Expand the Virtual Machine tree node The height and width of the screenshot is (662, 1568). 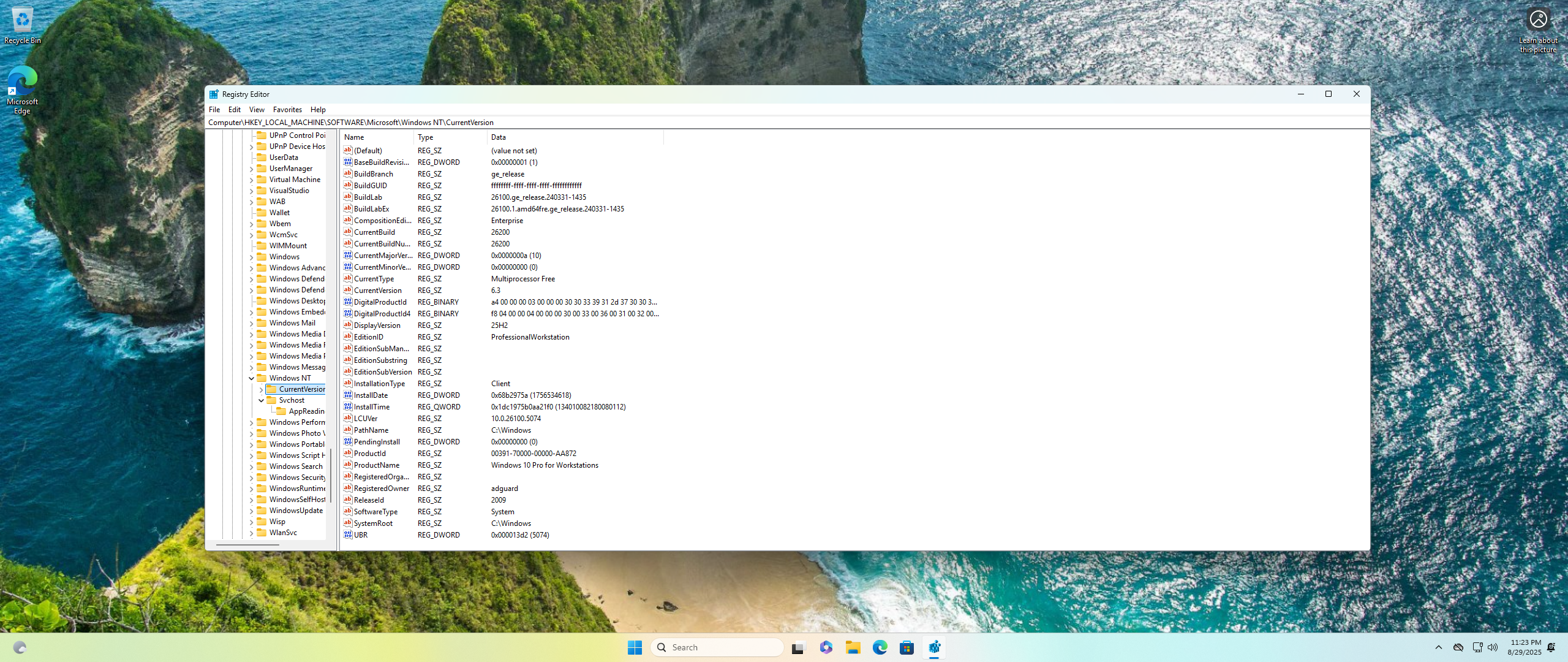click(251, 180)
